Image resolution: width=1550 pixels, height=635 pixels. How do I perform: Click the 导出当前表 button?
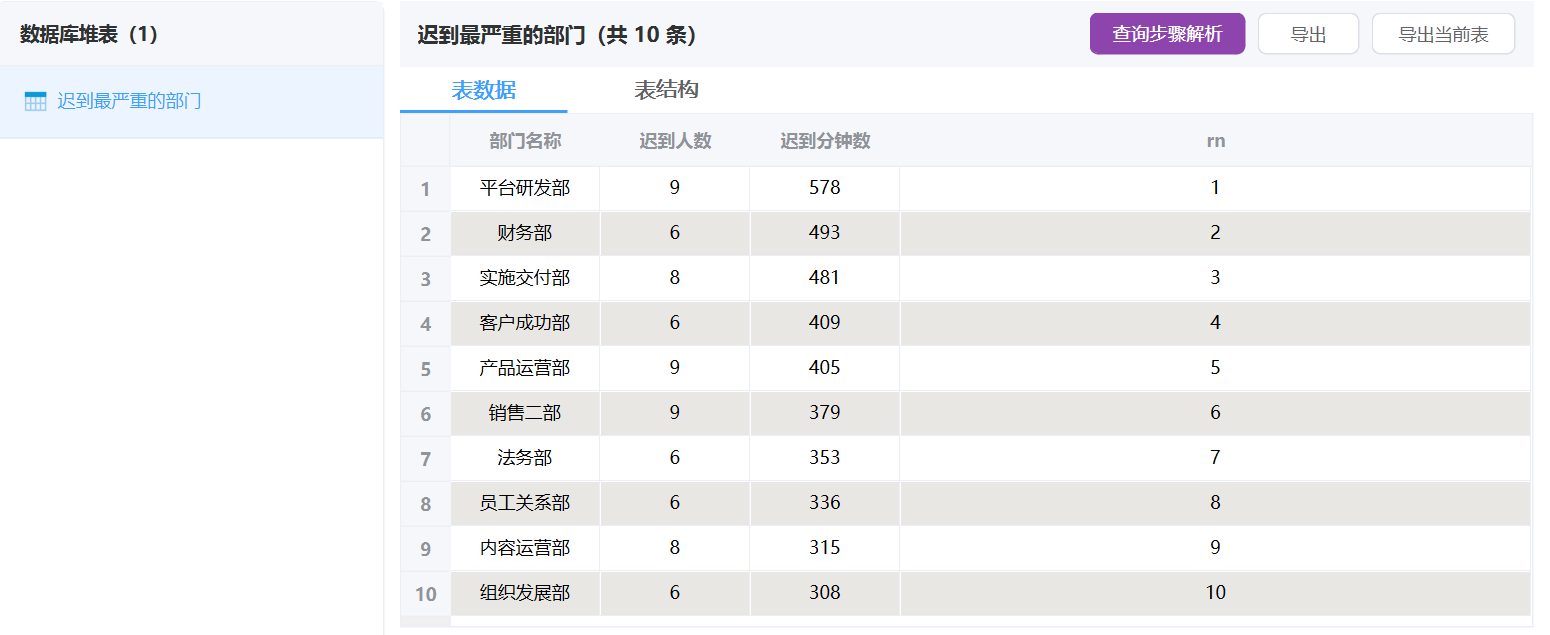tap(1442, 34)
